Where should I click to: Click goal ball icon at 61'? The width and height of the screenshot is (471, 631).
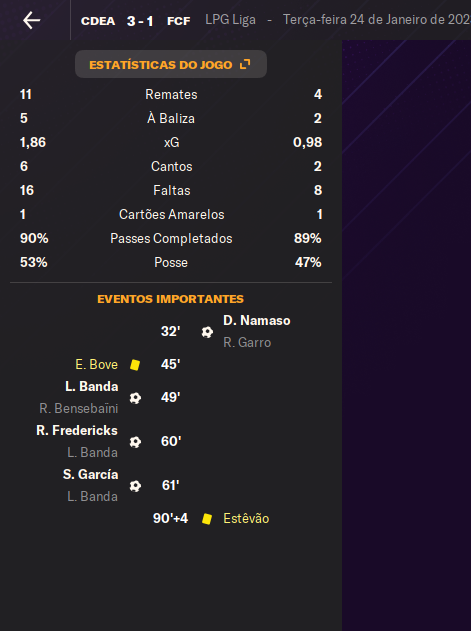coord(135,486)
